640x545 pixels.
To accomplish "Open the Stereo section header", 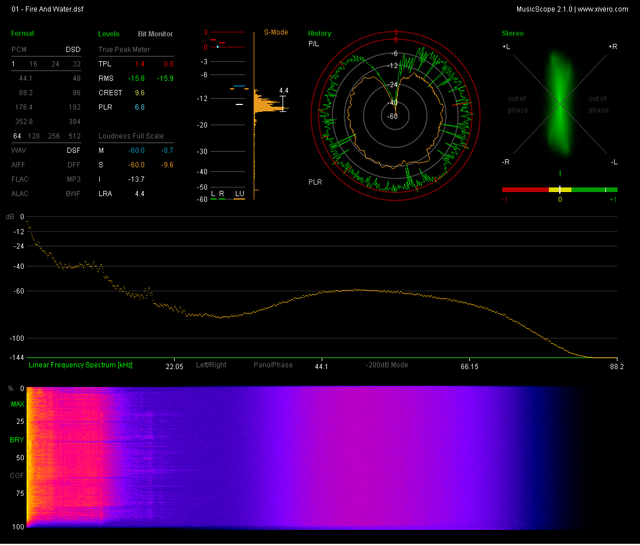I will (513, 33).
